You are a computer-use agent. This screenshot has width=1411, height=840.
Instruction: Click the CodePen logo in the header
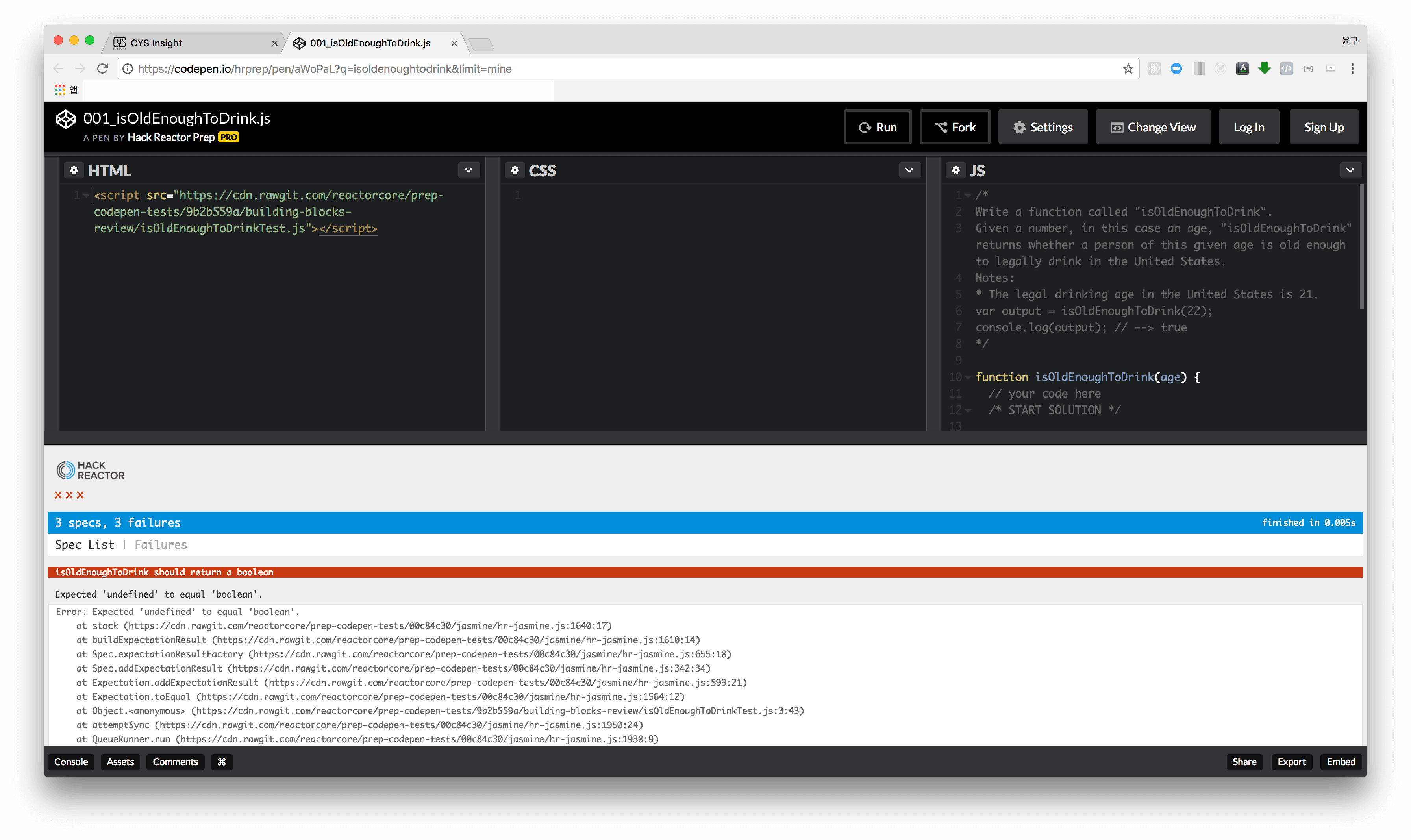(66, 119)
